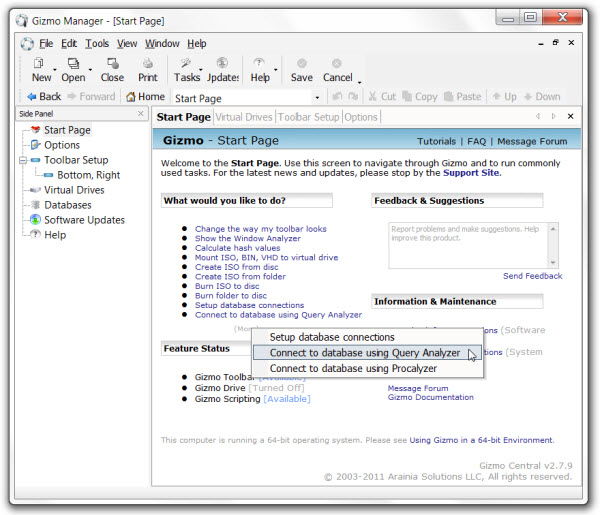Image resolution: width=600 pixels, height=515 pixels.
Task: Click the Close document toolbar icon
Action: 112,64
